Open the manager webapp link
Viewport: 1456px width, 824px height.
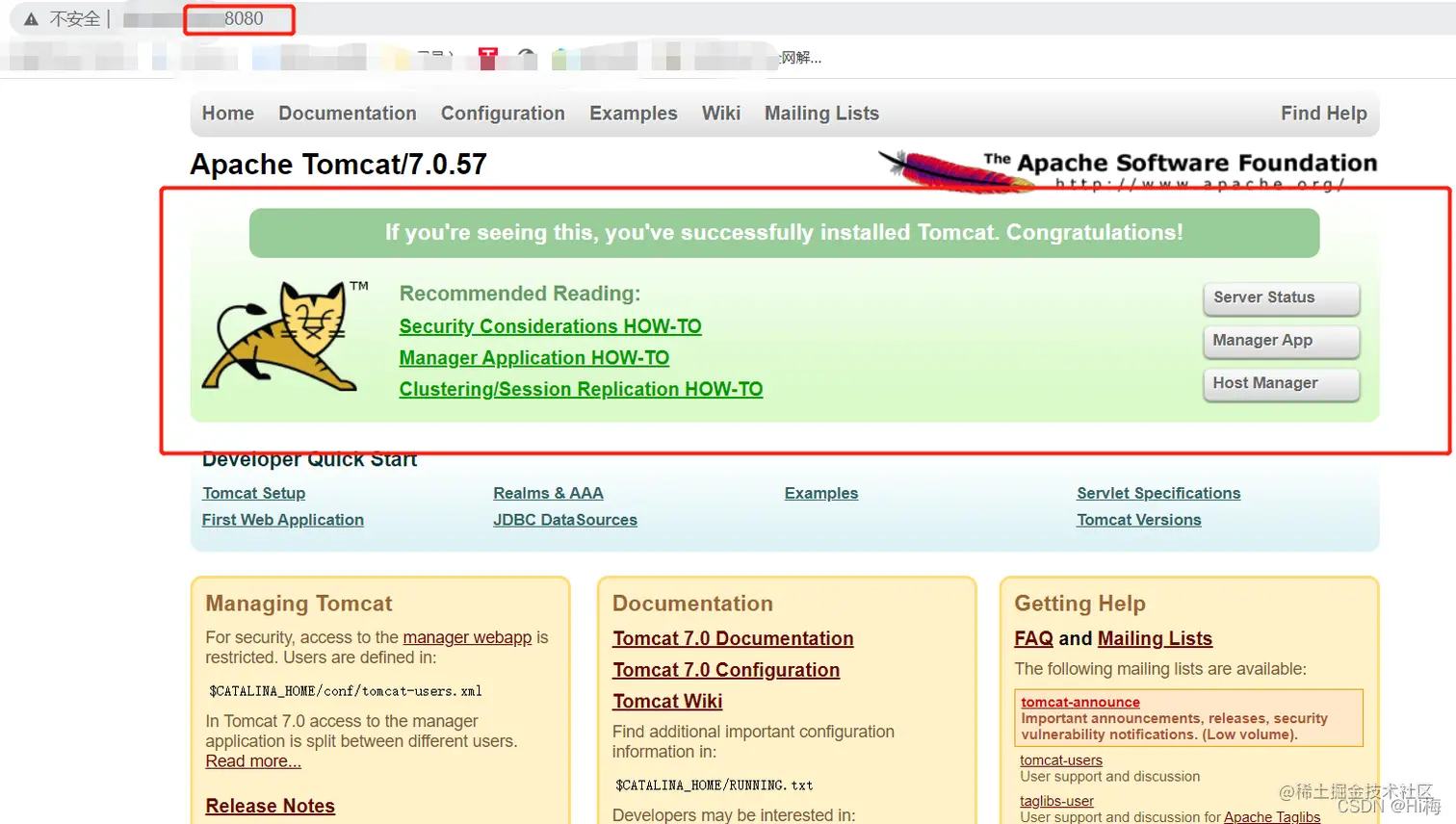(467, 637)
